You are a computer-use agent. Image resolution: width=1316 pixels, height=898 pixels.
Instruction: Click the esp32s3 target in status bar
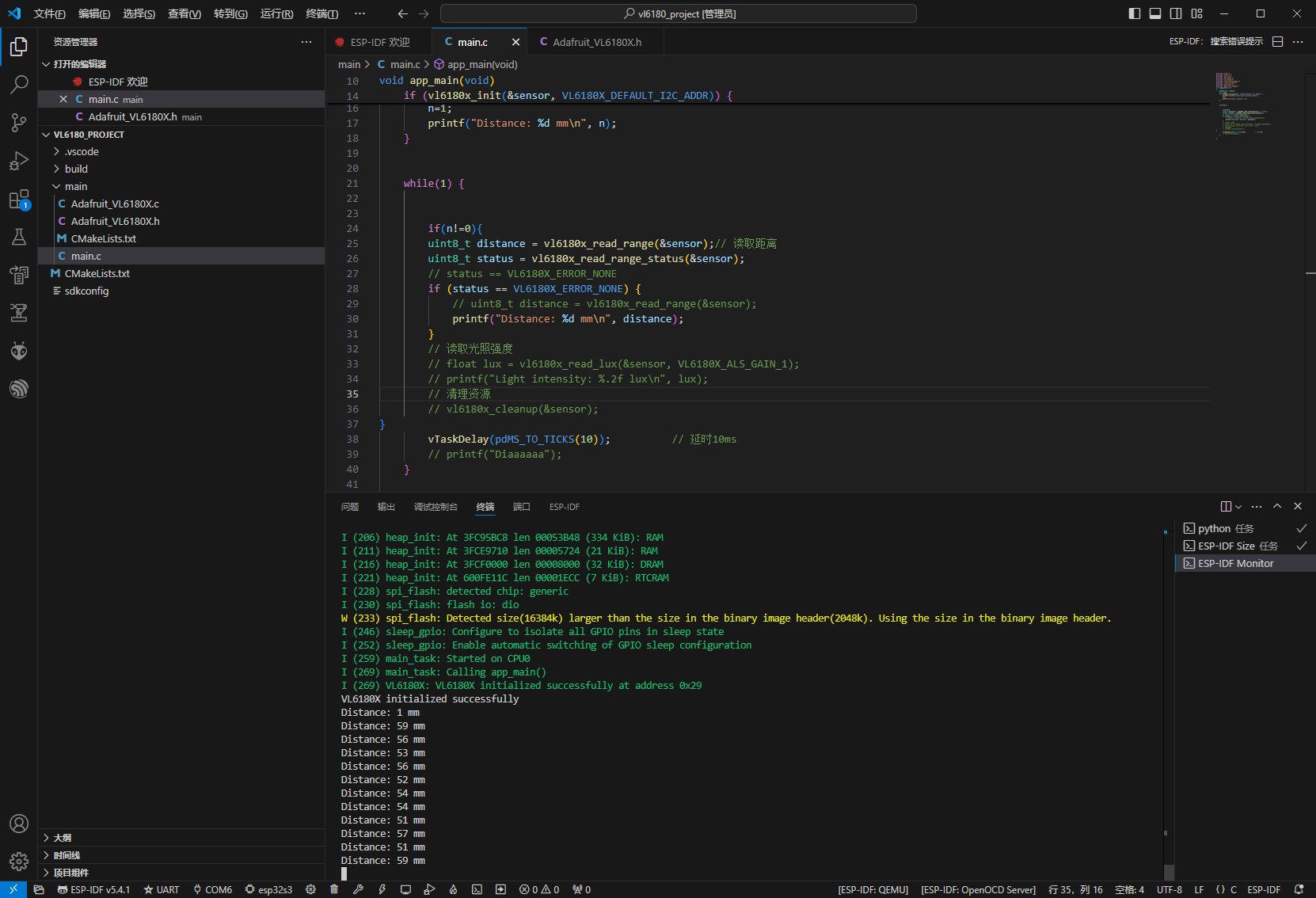coord(268,889)
